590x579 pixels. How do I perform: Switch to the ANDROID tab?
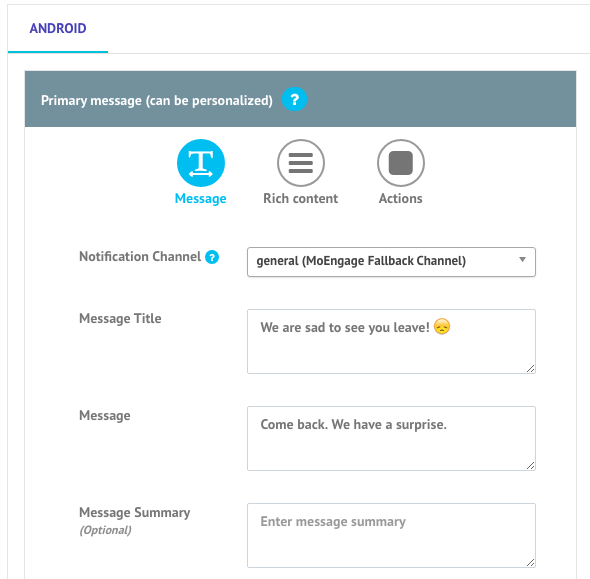58,29
